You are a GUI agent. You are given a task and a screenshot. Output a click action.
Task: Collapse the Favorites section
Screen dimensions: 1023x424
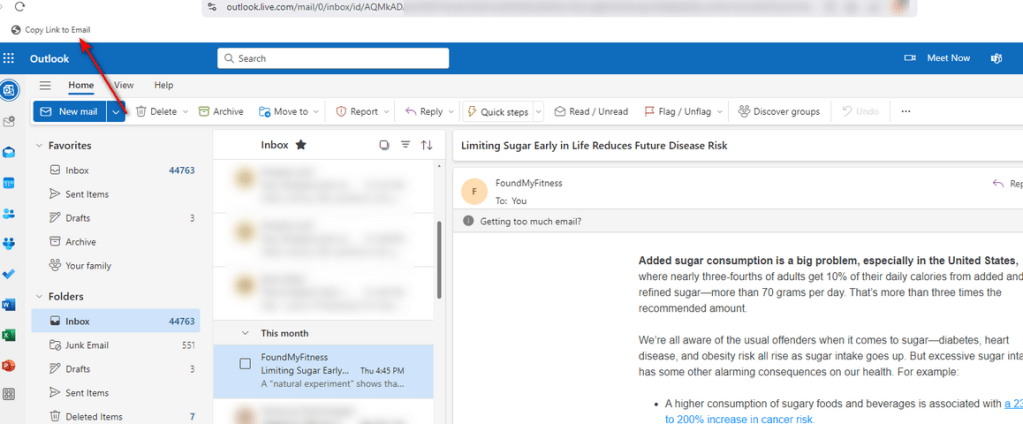[39, 146]
